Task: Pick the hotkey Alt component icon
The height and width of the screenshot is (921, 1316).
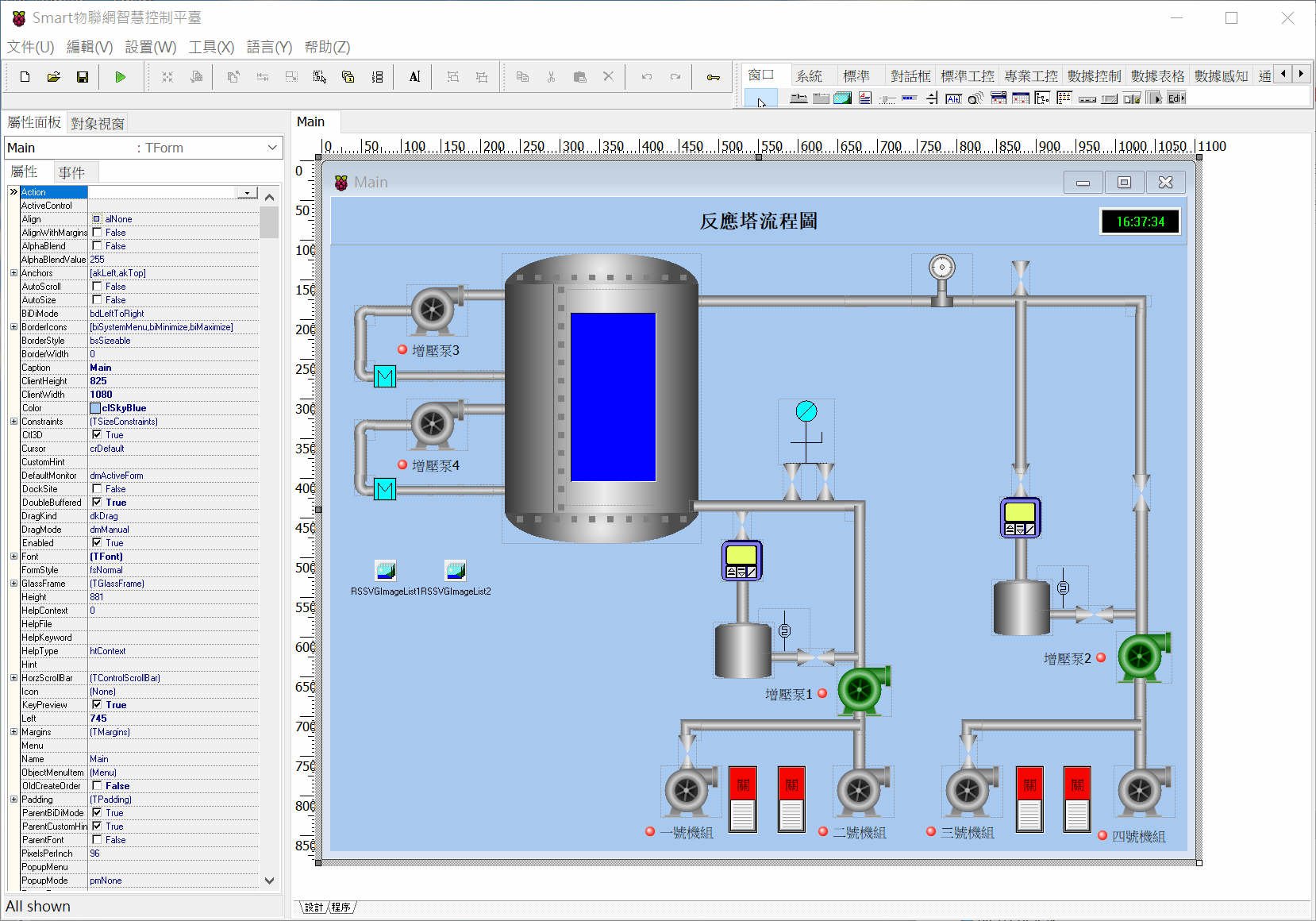Action: point(954,98)
